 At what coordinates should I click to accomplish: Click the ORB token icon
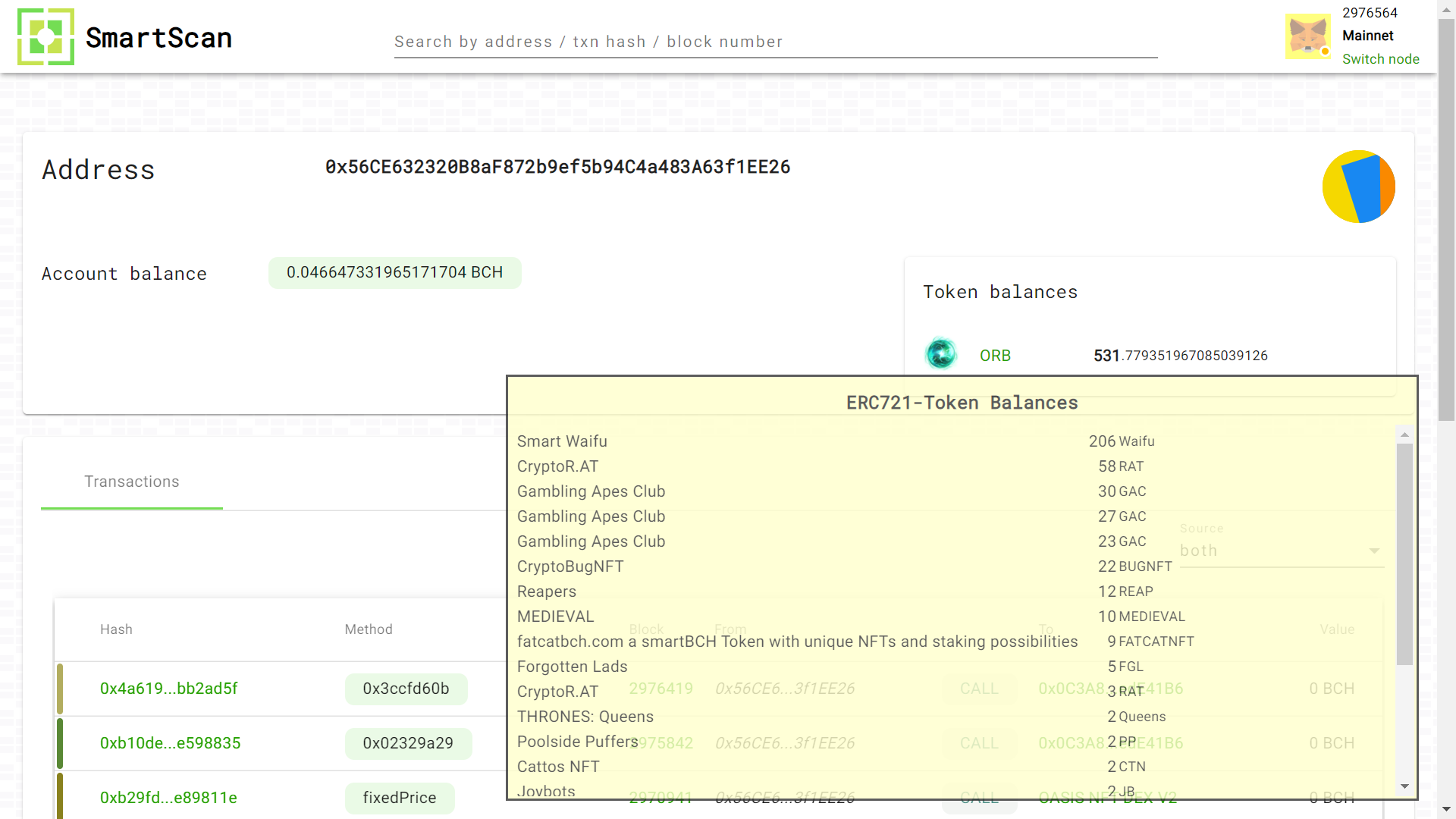point(941,353)
